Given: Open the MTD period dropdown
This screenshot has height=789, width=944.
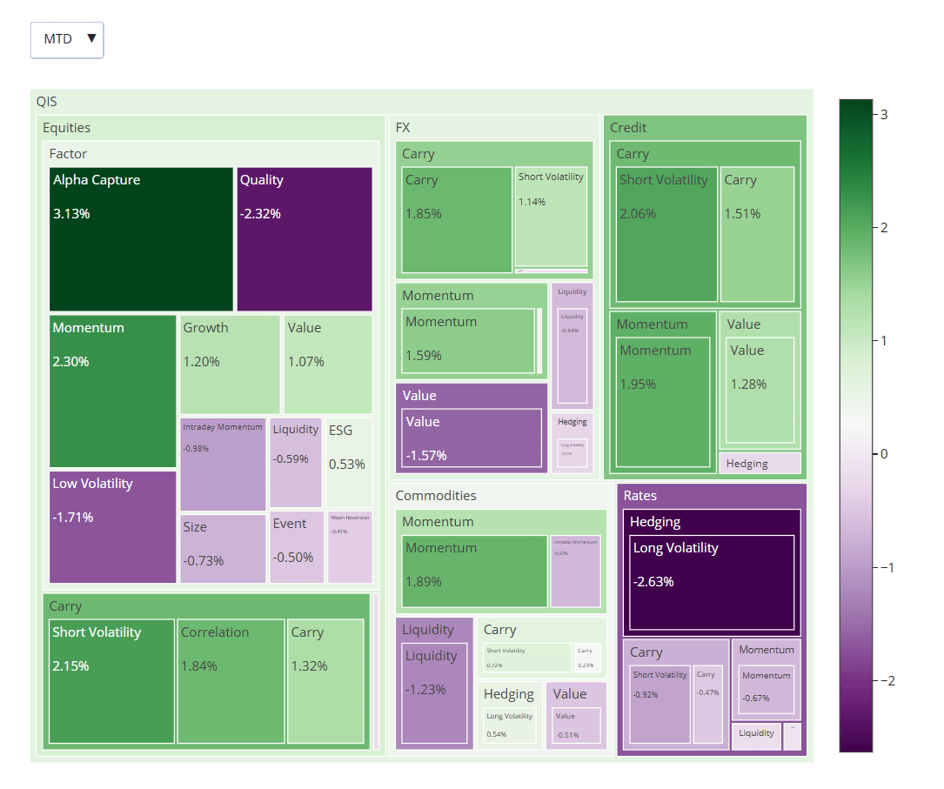Looking at the screenshot, I should click(x=67, y=39).
